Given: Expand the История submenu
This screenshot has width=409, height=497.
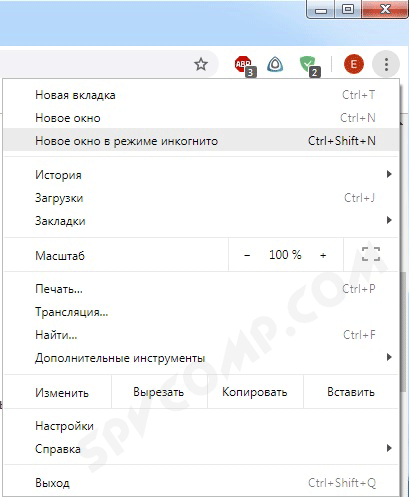Looking at the screenshot, I should point(201,174).
